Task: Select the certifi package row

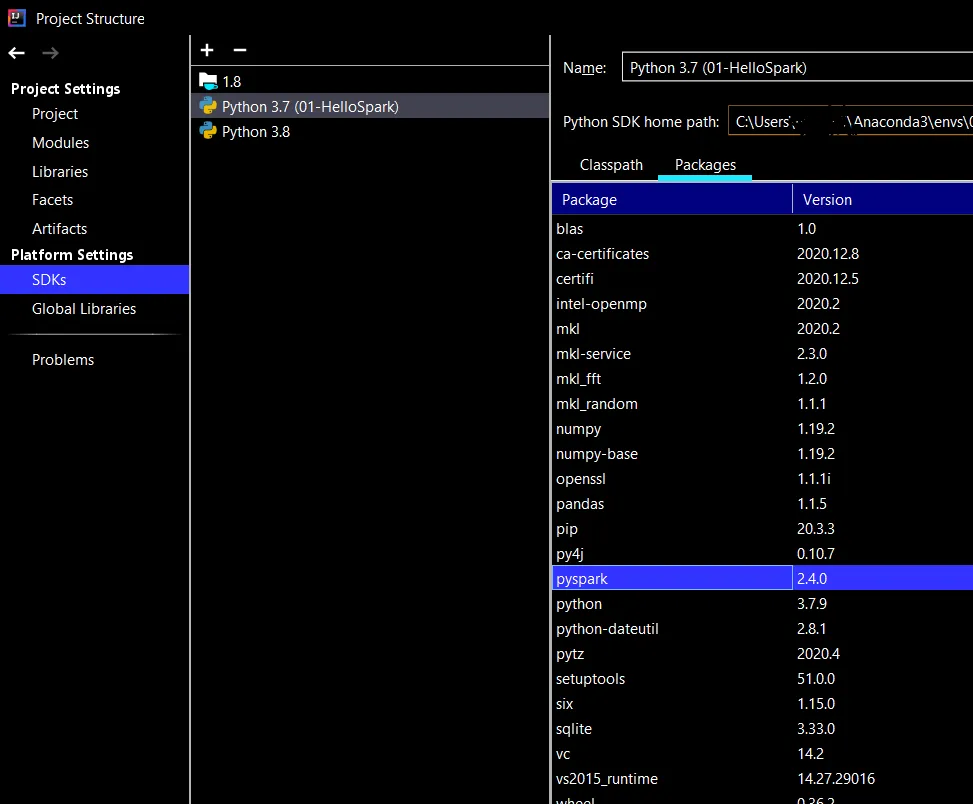Action: [762, 279]
